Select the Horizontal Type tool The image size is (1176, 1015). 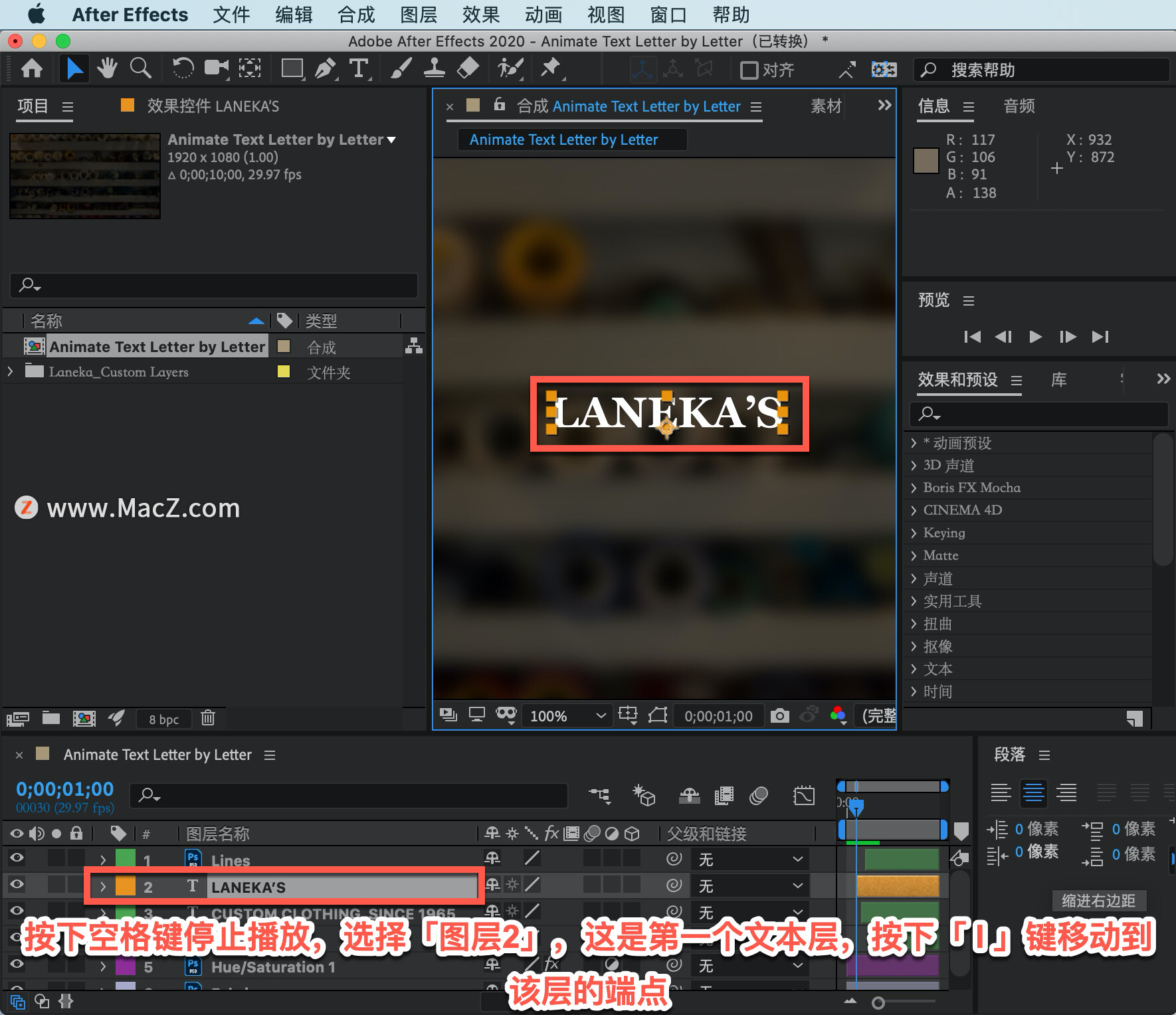click(x=359, y=68)
